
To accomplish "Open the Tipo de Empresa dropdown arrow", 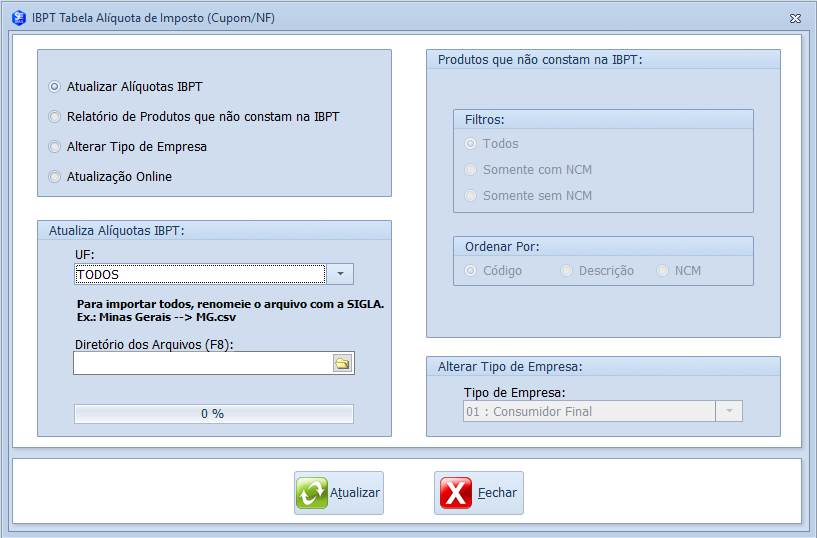I will pyautogui.click(x=729, y=411).
